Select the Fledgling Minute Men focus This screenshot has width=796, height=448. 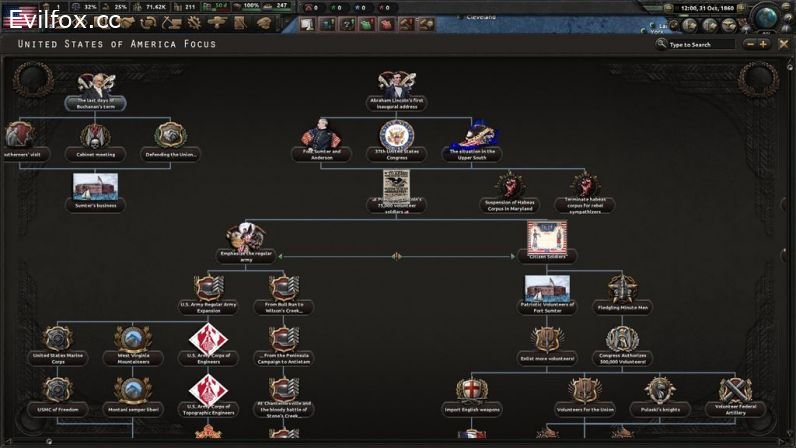(x=622, y=290)
